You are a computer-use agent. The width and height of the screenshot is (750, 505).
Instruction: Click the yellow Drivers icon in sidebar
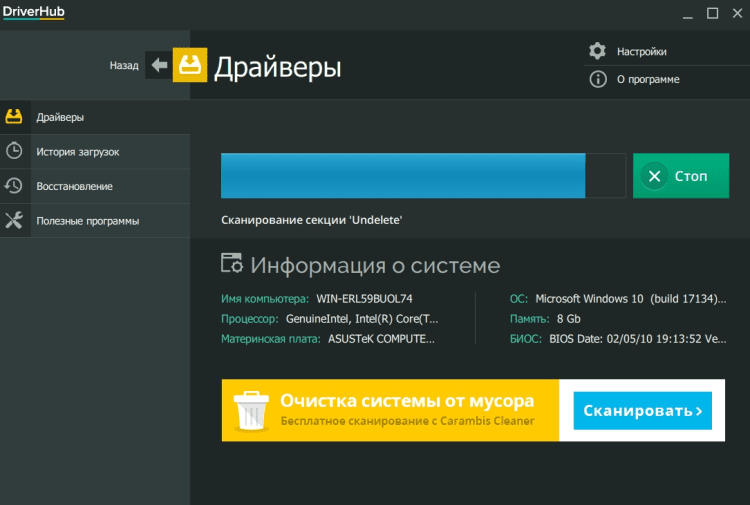pyautogui.click(x=14, y=117)
